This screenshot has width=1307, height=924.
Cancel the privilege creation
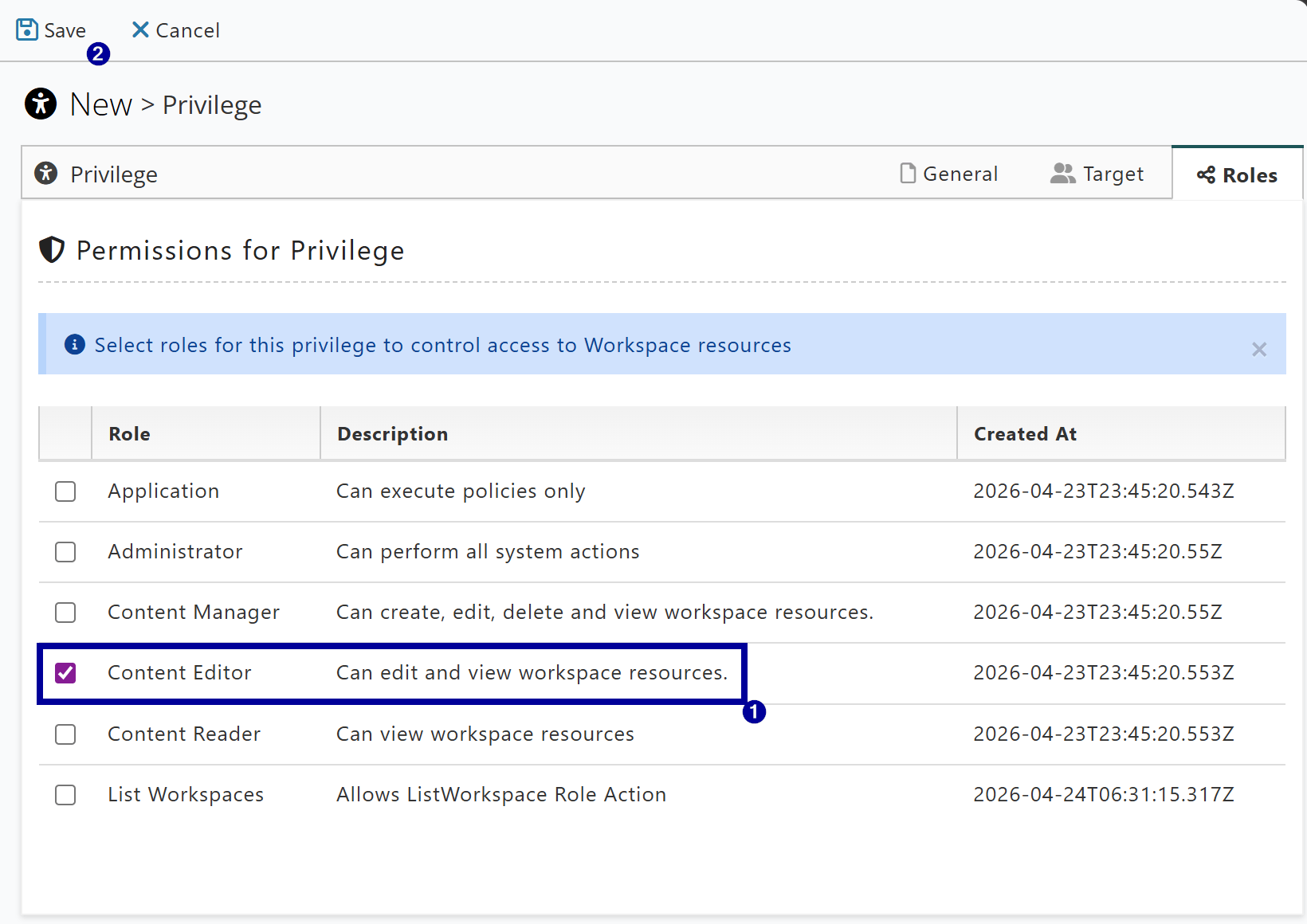point(175,30)
